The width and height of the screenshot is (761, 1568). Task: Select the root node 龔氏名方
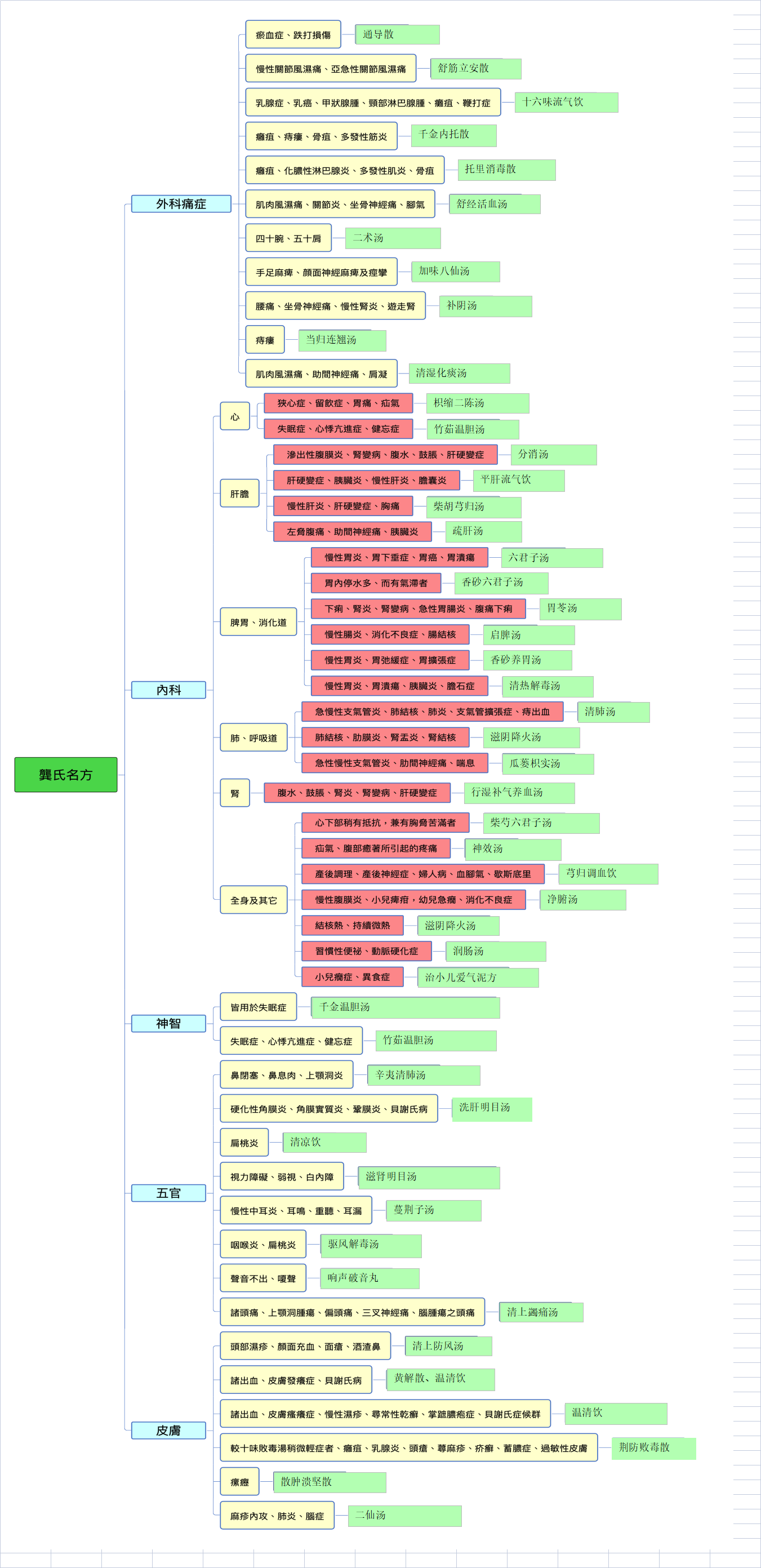coord(66,774)
